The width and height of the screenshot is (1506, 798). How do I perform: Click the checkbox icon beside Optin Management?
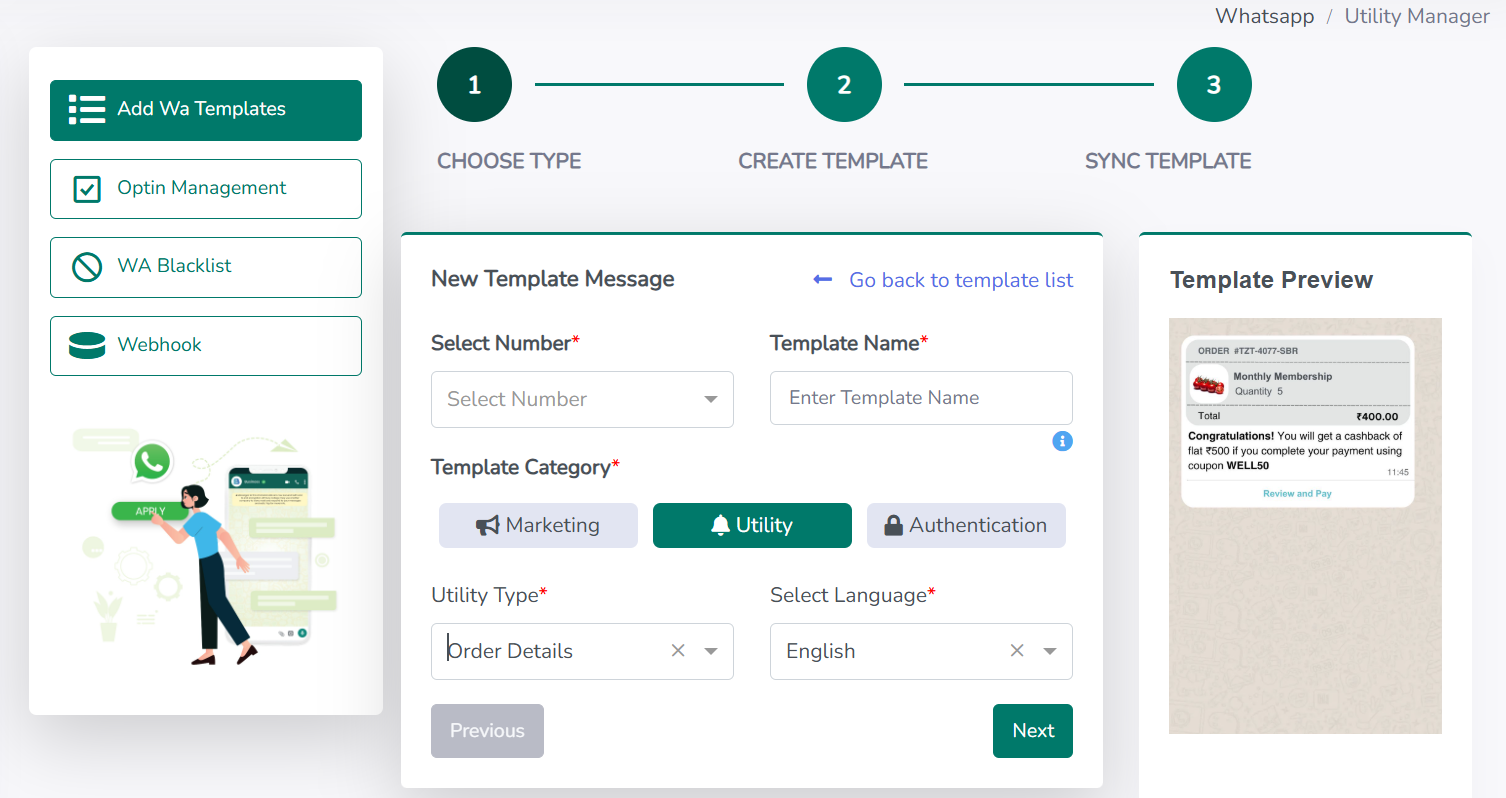click(88, 189)
